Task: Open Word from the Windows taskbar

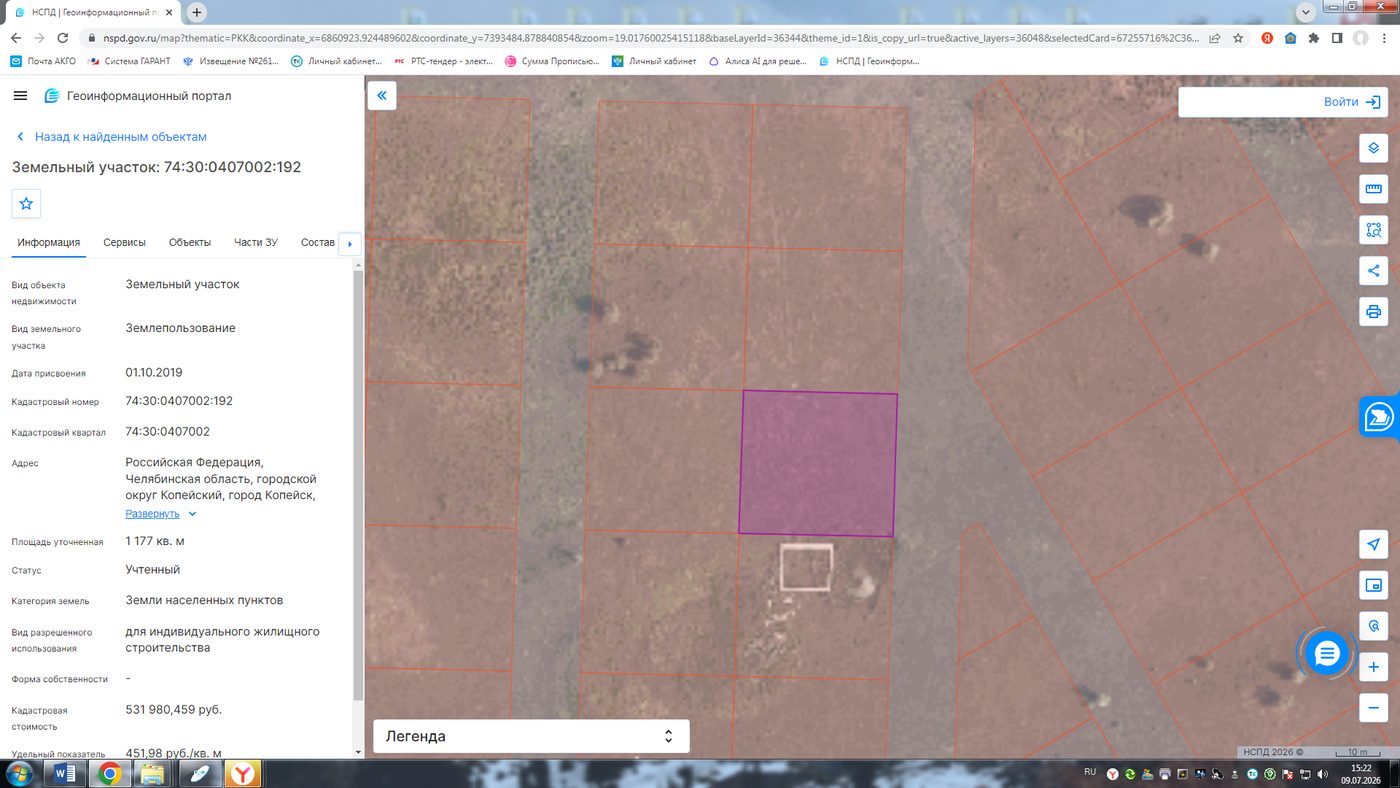Action: 65,773
